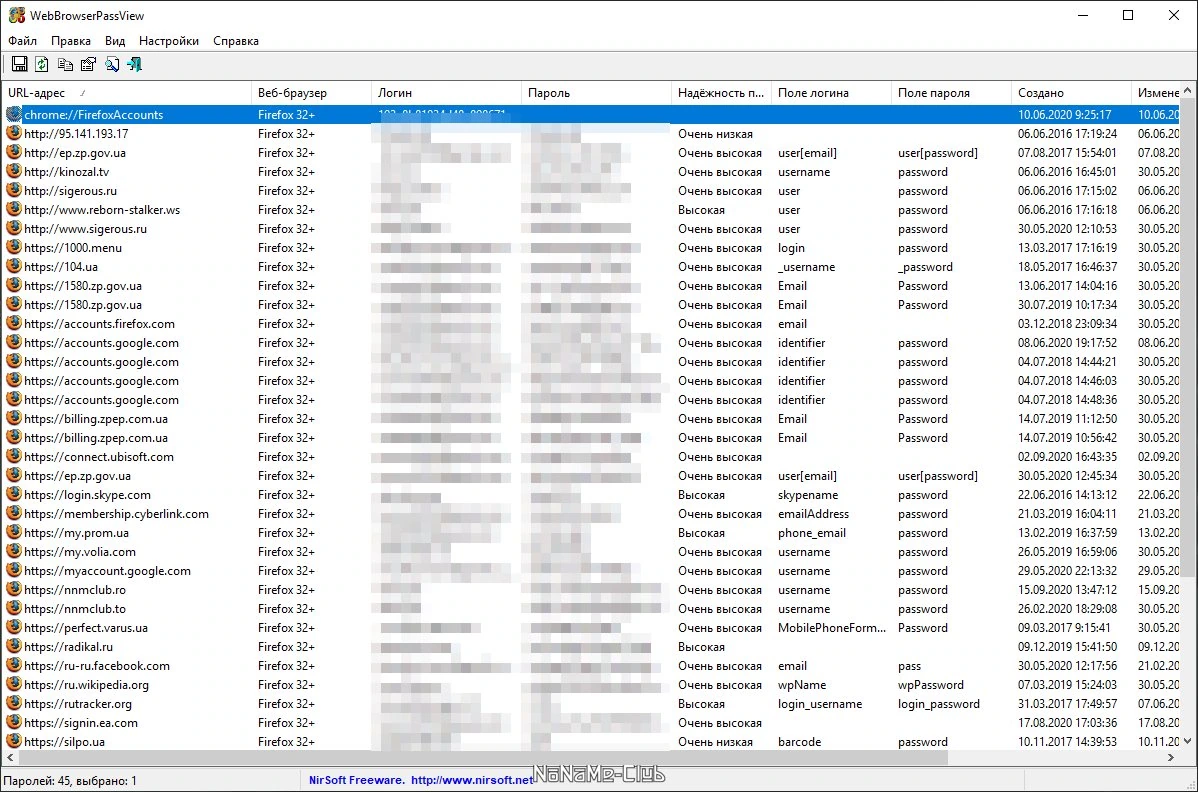The image size is (1198, 792).
Task: Click Firefox icon of http://95.141.193.17 row
Action: coord(14,133)
